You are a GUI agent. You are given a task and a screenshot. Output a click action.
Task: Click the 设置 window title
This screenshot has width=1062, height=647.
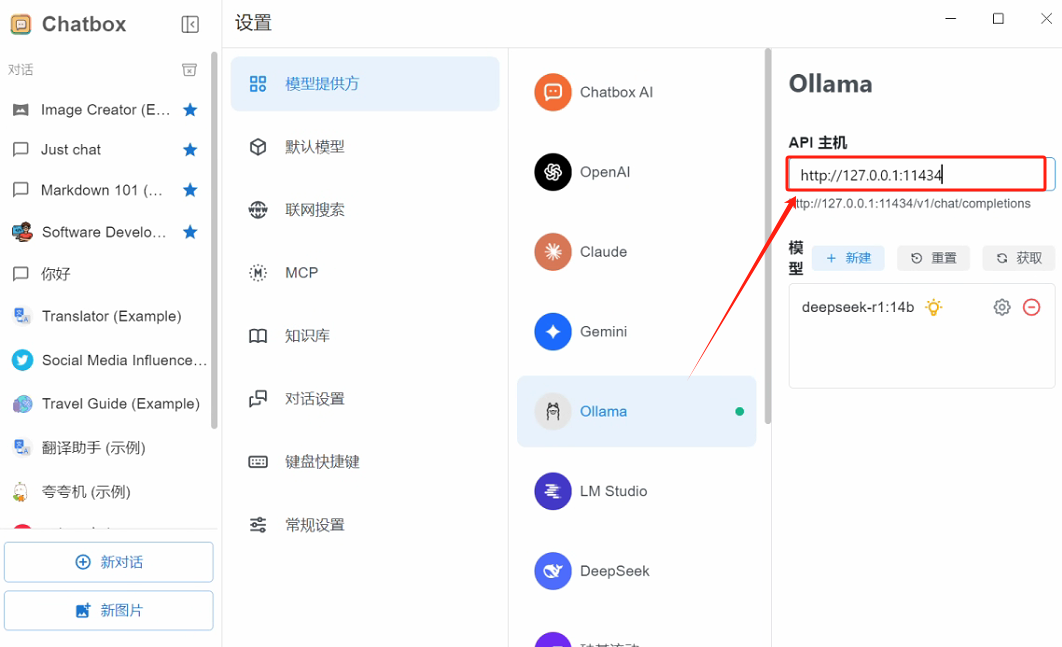(253, 23)
